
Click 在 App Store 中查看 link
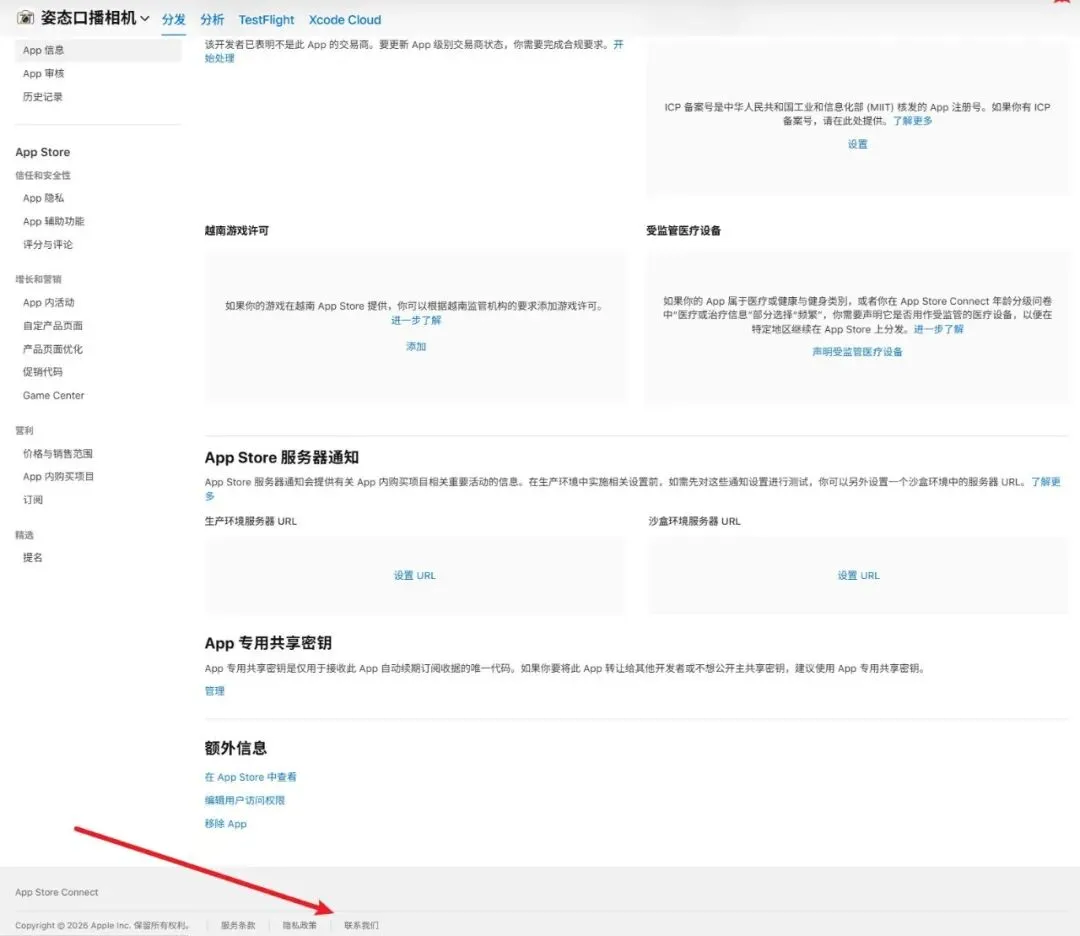tap(250, 778)
